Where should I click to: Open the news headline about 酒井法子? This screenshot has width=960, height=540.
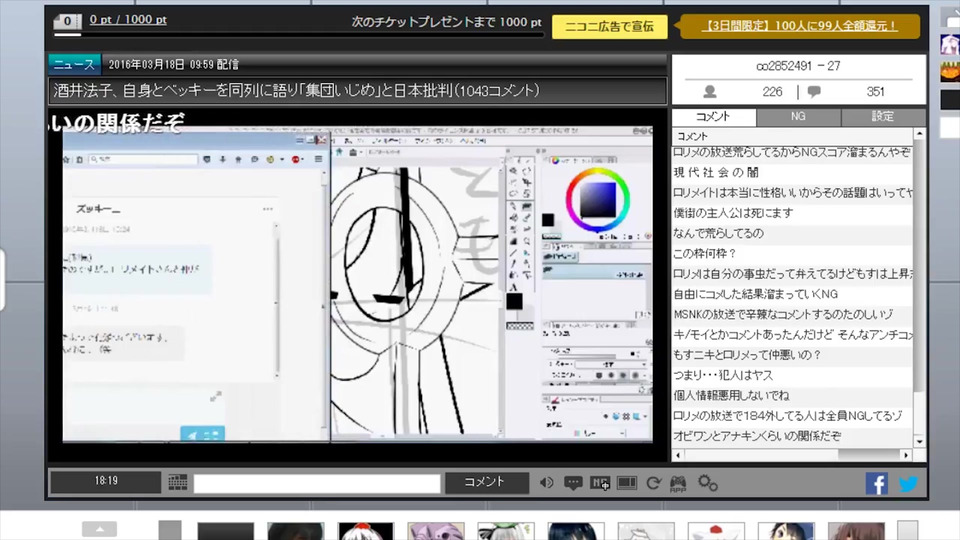(296, 91)
